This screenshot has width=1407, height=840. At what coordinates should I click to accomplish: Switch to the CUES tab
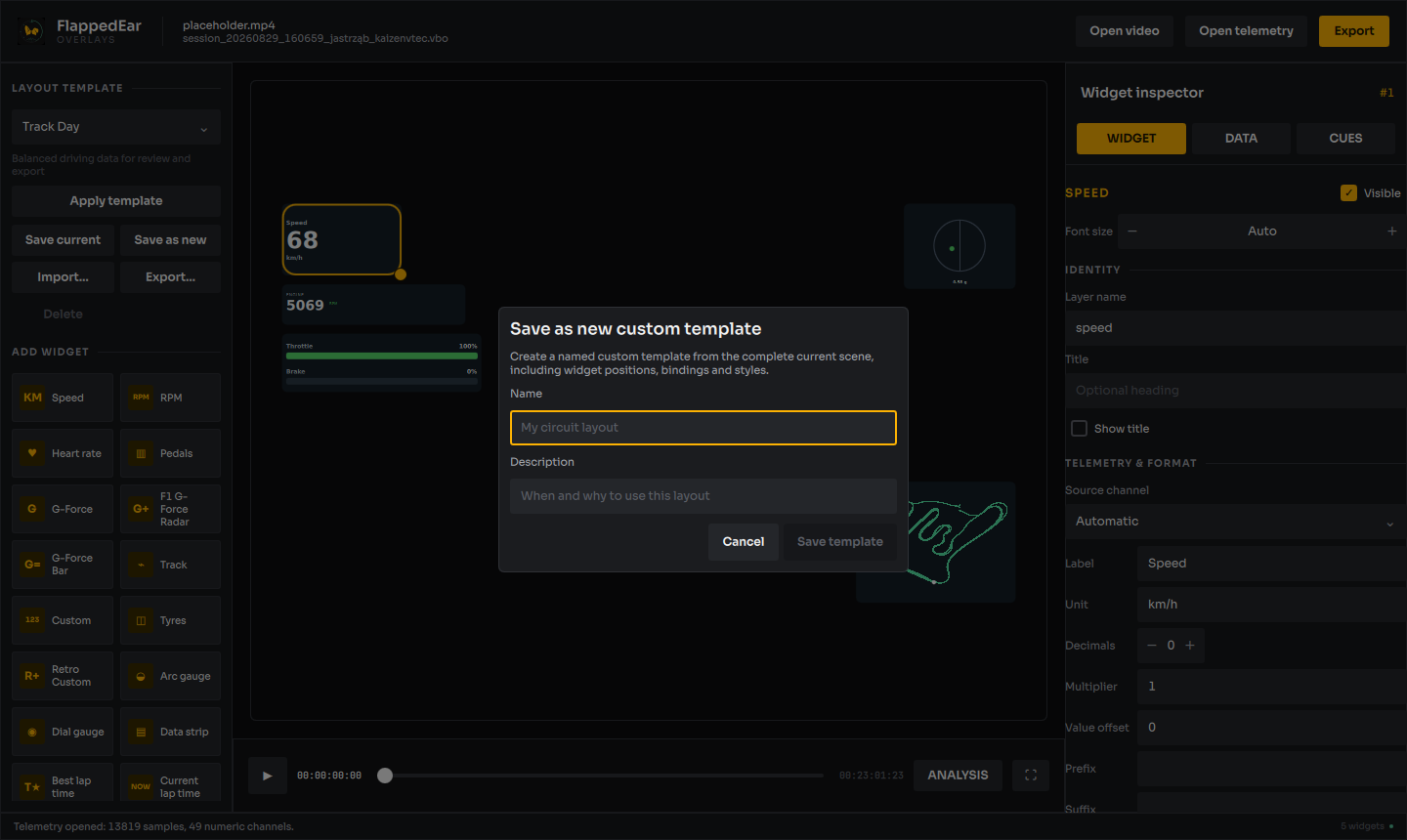click(x=1345, y=139)
